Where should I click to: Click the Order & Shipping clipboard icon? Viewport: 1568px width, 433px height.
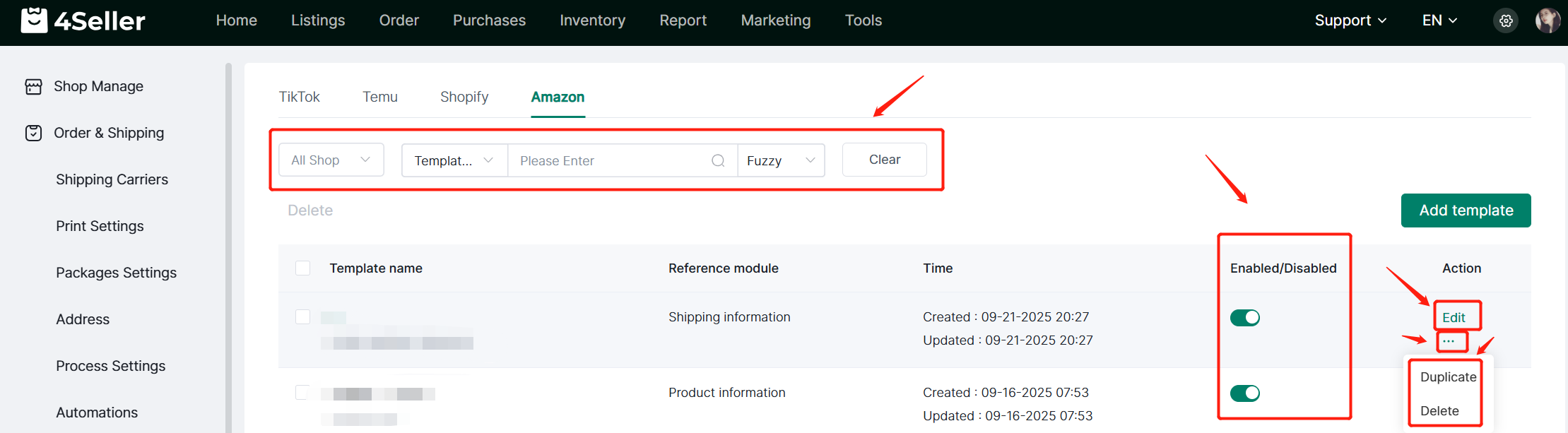pos(33,133)
